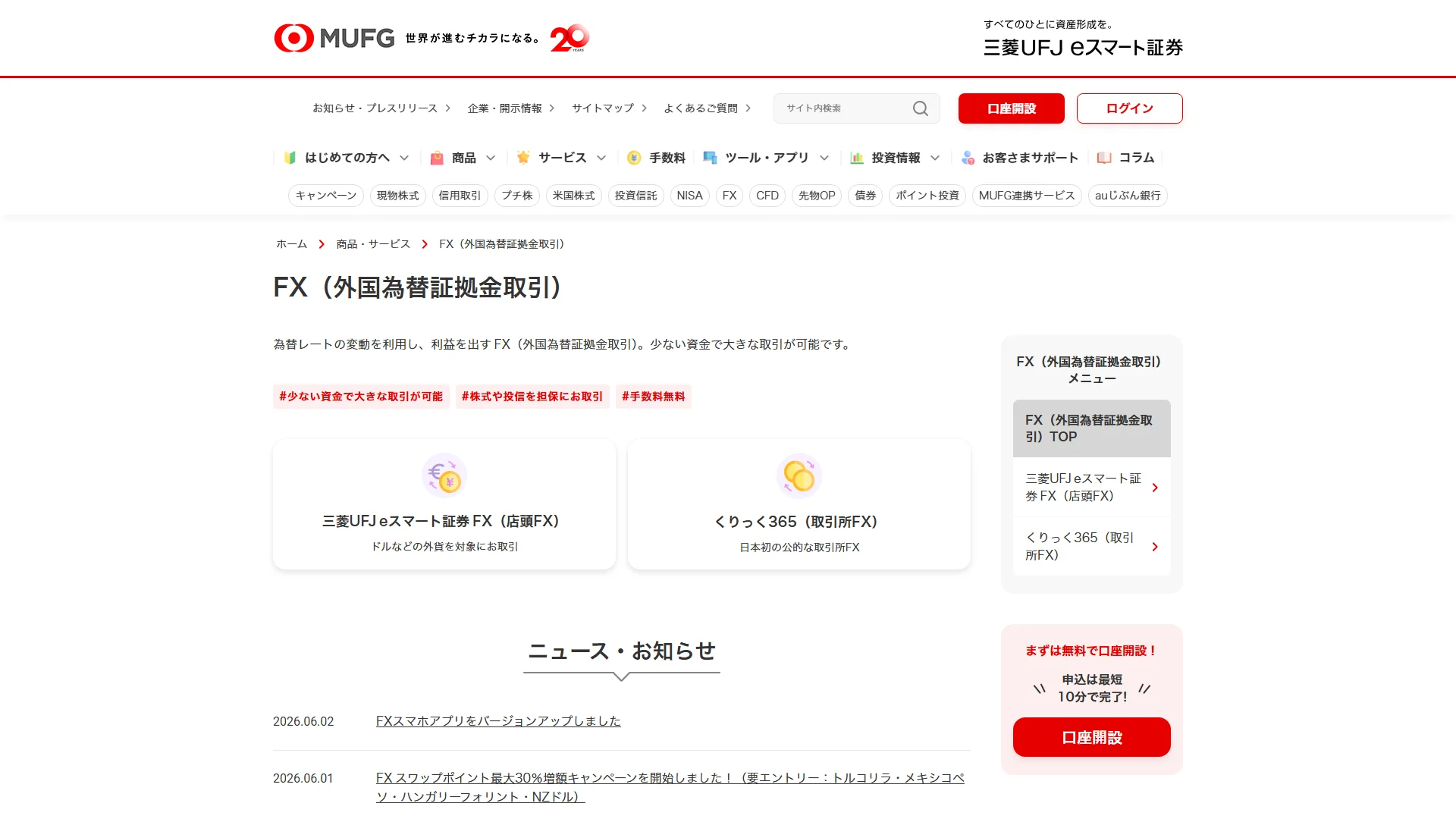Click the MUFG logo icon
1456x819 pixels.
point(294,38)
